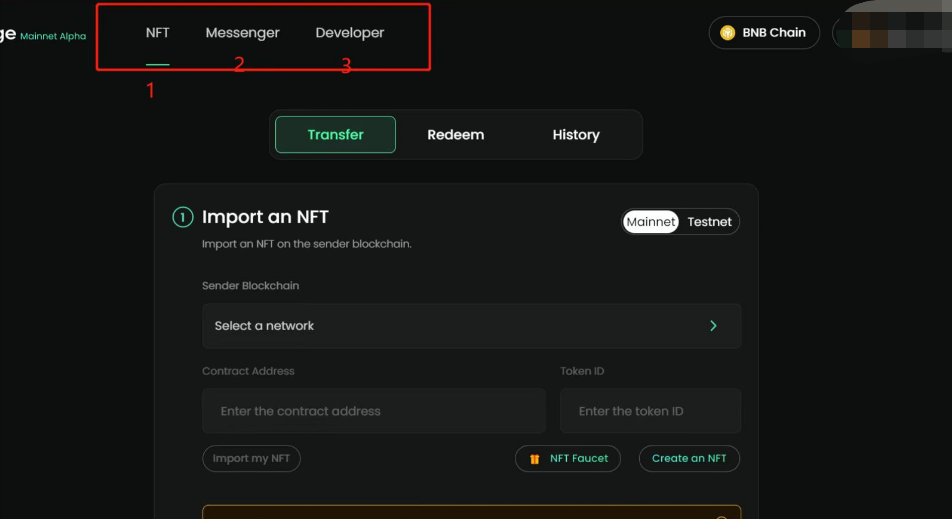Go to the Developer section
The image size is (952, 519).
(350, 33)
